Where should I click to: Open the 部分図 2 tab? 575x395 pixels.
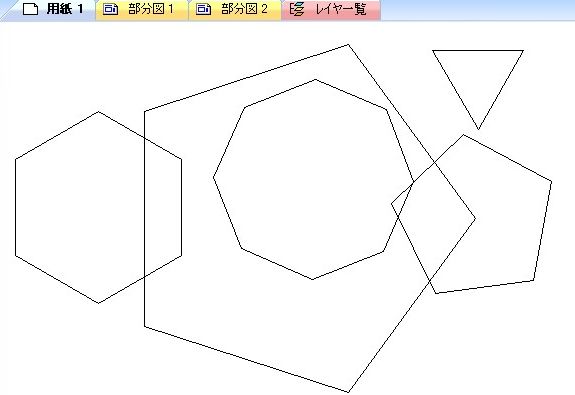point(235,10)
